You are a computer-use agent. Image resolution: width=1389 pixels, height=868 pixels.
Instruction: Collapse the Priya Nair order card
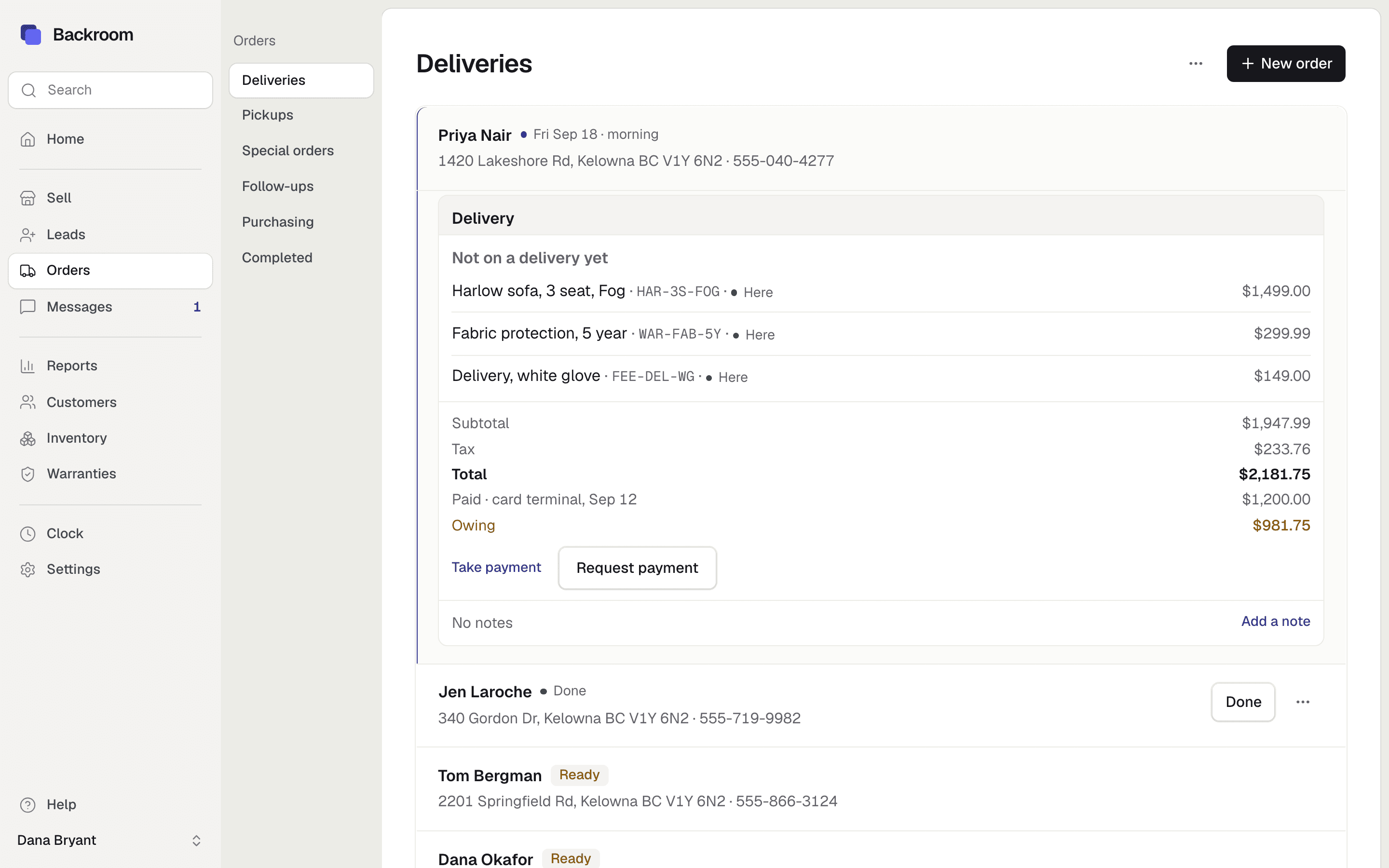[x=881, y=148]
